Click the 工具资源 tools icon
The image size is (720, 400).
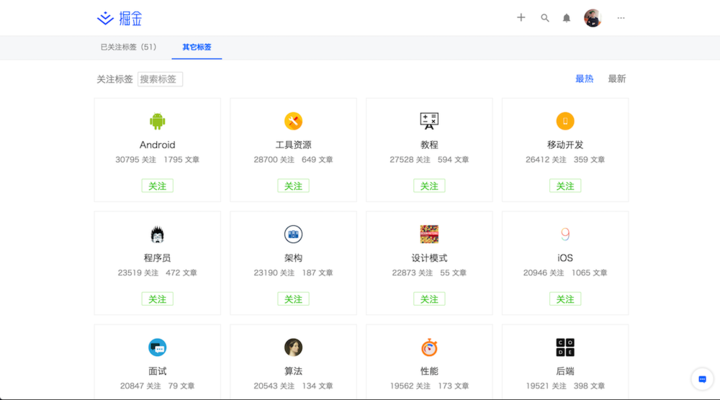[x=293, y=121]
